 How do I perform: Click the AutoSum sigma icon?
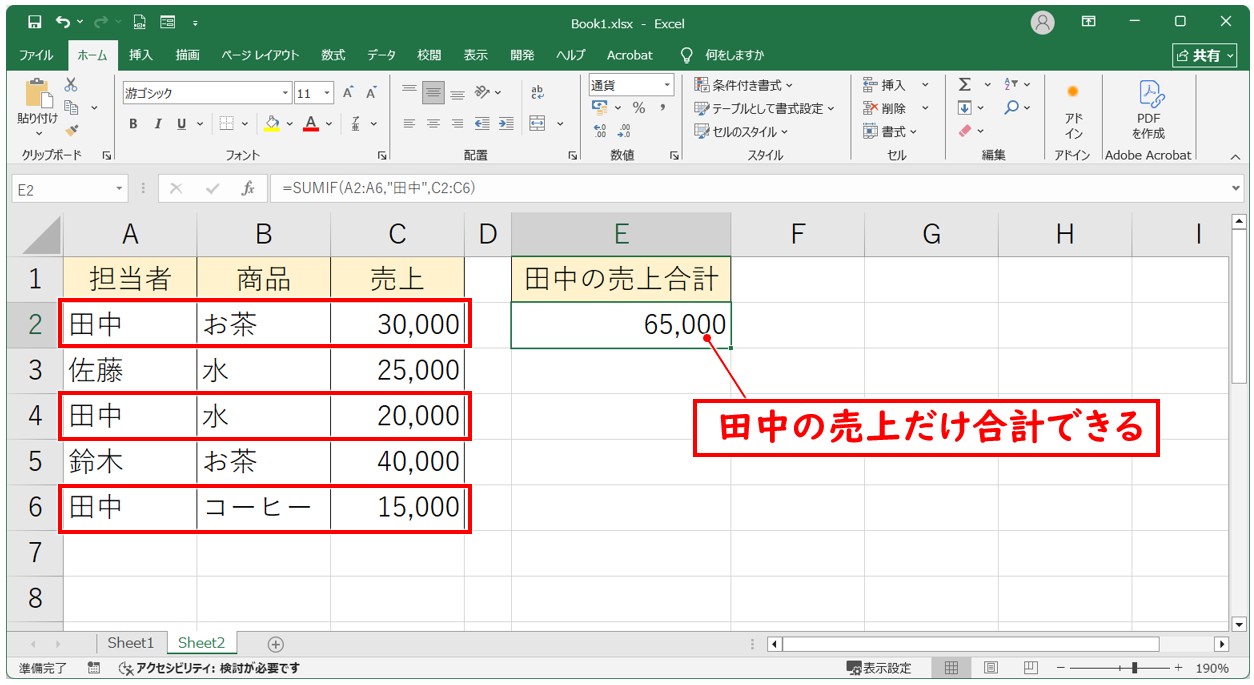(x=965, y=85)
